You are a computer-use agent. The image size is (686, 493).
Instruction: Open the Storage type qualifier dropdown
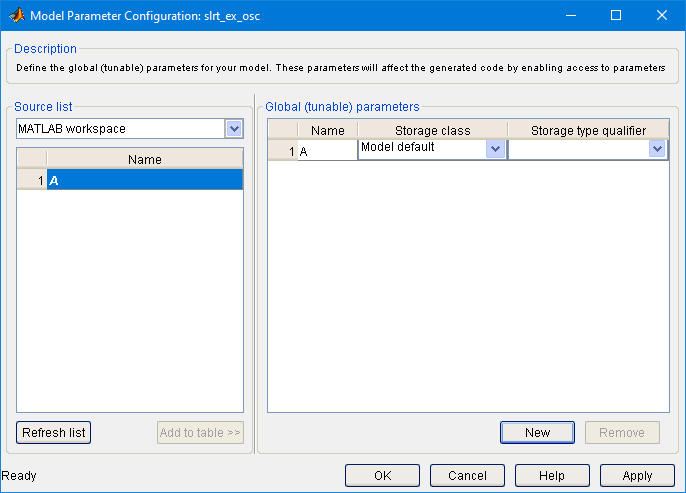pyautogui.click(x=657, y=148)
